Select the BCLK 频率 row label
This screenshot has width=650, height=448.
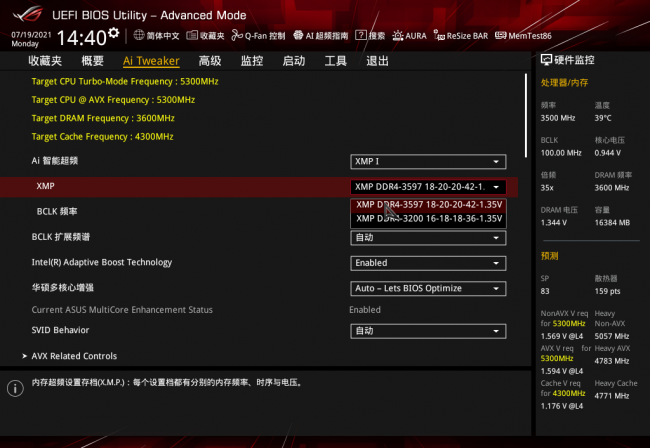(57, 211)
